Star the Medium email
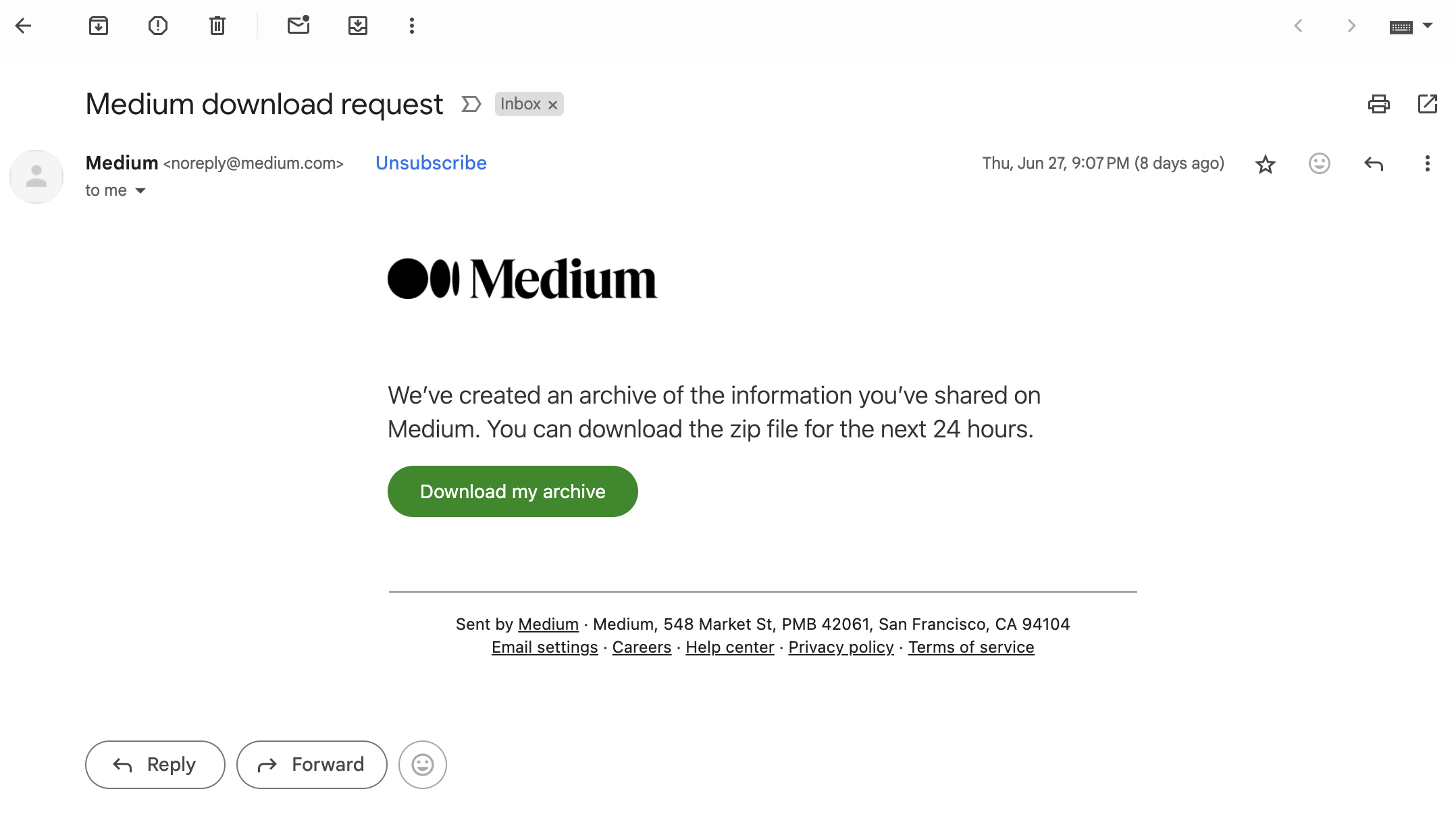The width and height of the screenshot is (1456, 837). pyautogui.click(x=1265, y=164)
